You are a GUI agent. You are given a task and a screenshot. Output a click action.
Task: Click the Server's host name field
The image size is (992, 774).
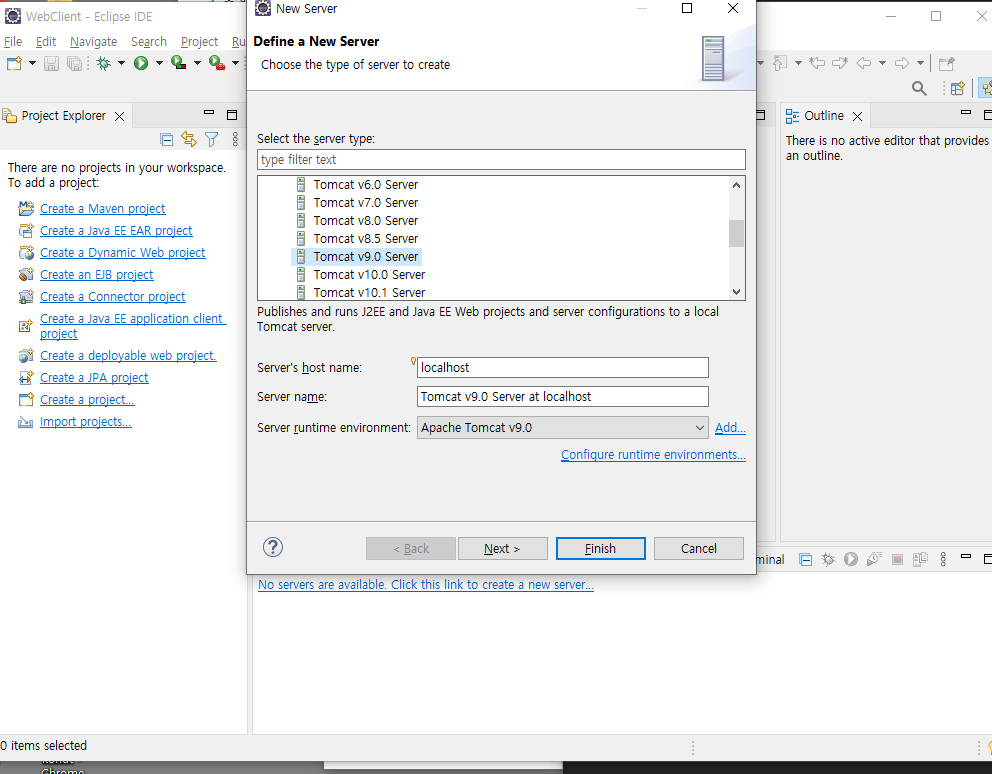(x=562, y=368)
